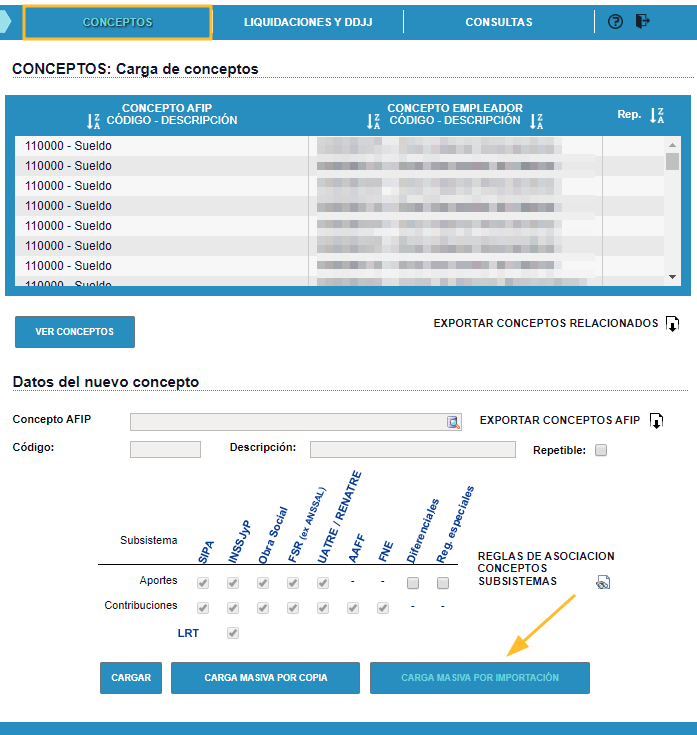The width and height of the screenshot is (697, 735).
Task: Toggle Contribuciones INSSJyP checkbox
Action: (233, 608)
